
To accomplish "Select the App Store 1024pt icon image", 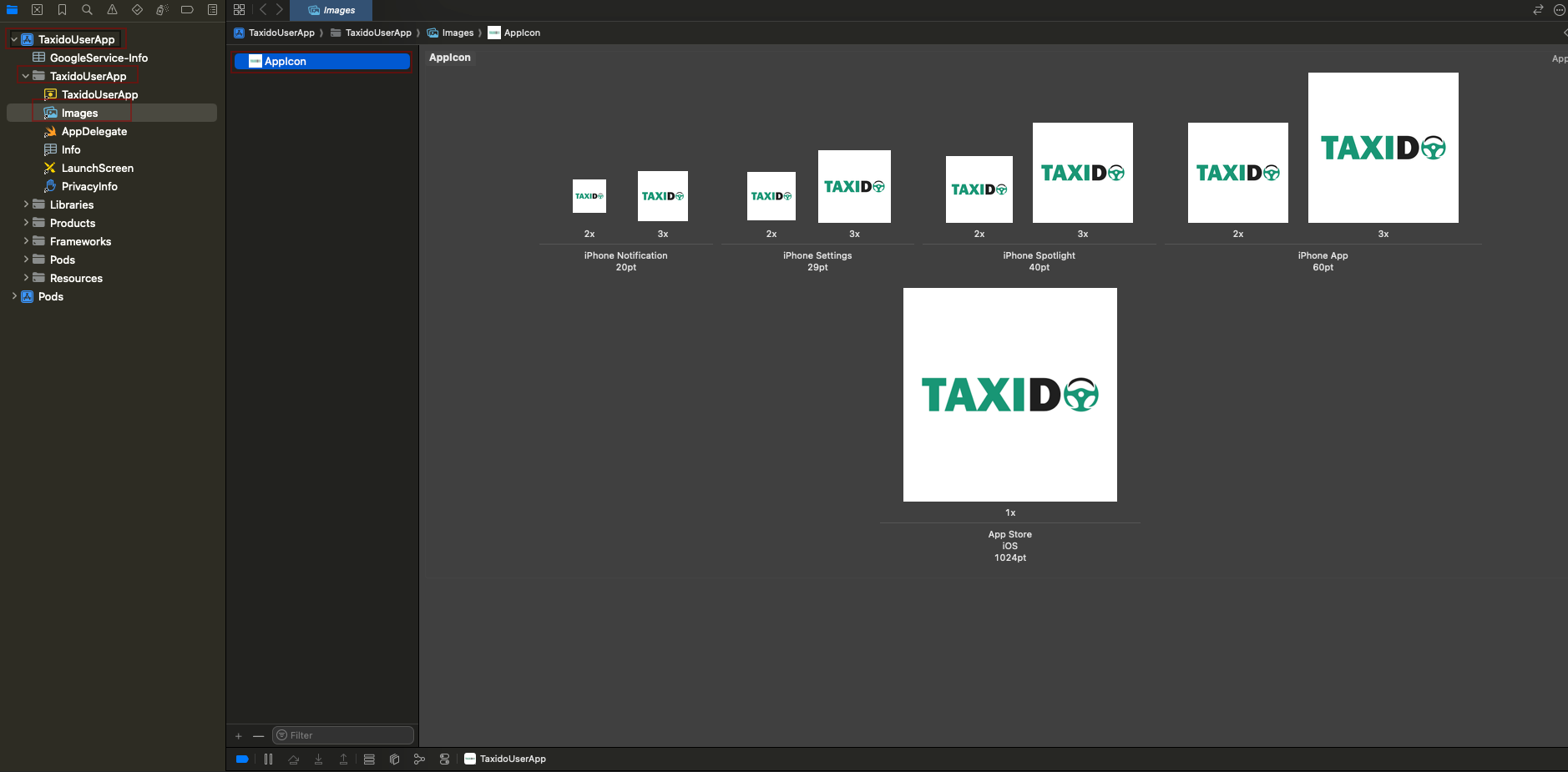I will tap(1009, 395).
